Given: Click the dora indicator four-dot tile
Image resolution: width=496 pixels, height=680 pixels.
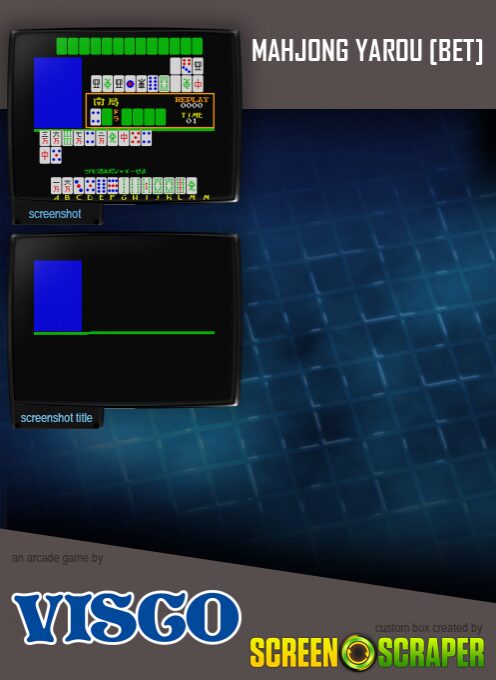Looking at the screenshot, I should (95, 117).
